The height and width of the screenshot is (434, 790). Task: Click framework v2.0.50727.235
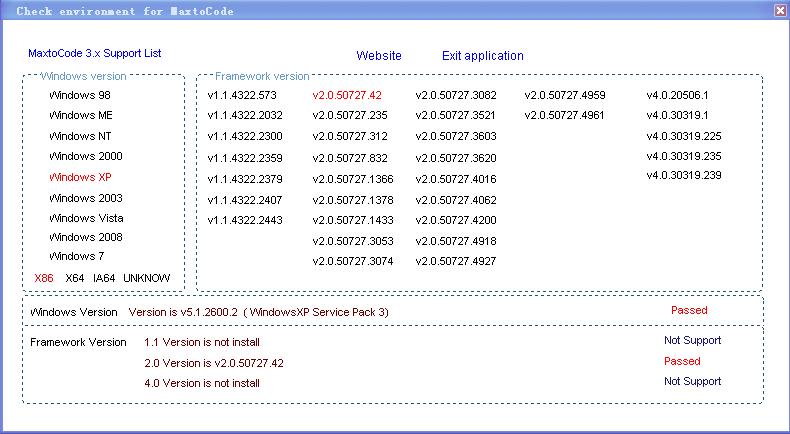pyautogui.click(x=350, y=115)
